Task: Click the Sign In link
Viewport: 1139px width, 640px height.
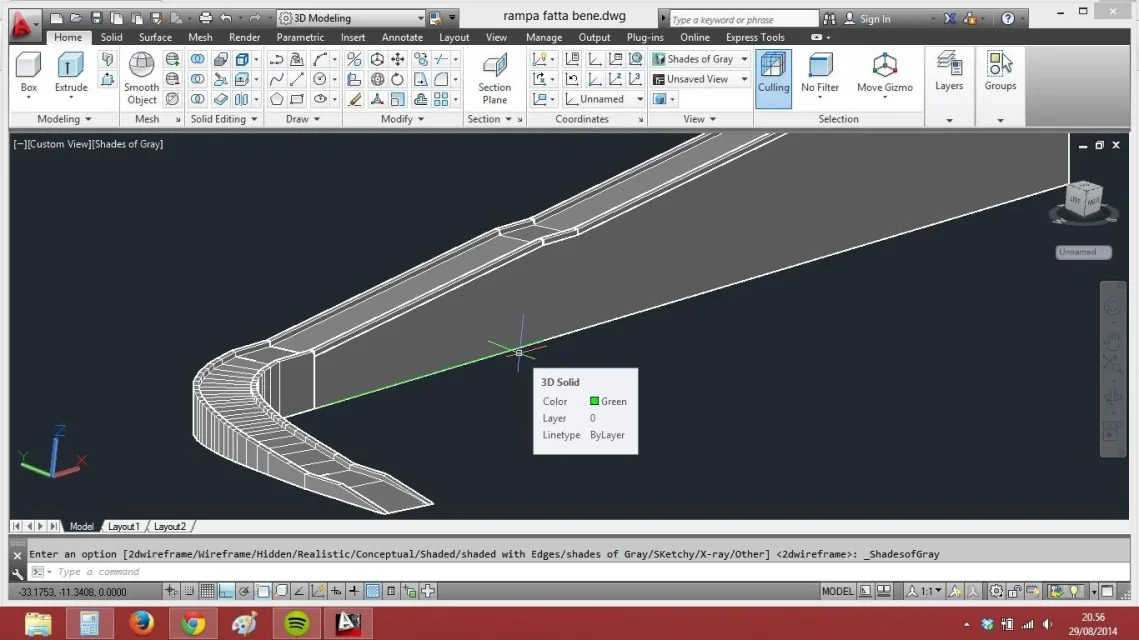Action: coord(875,19)
